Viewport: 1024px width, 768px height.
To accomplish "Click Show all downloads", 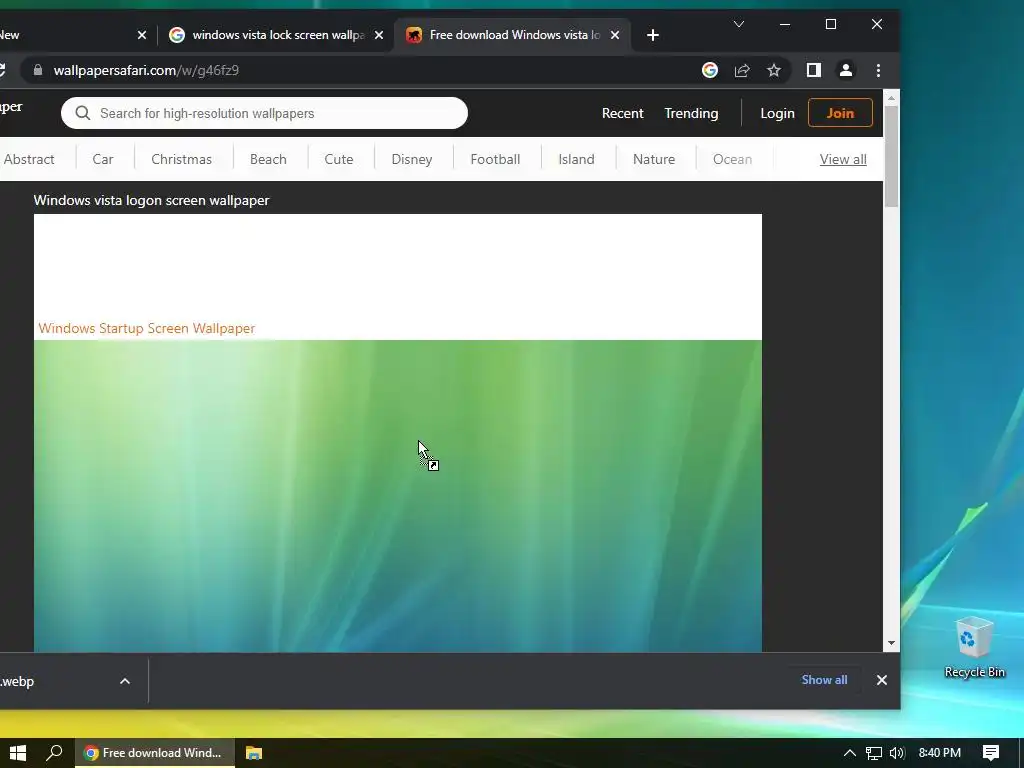I will click(x=824, y=680).
